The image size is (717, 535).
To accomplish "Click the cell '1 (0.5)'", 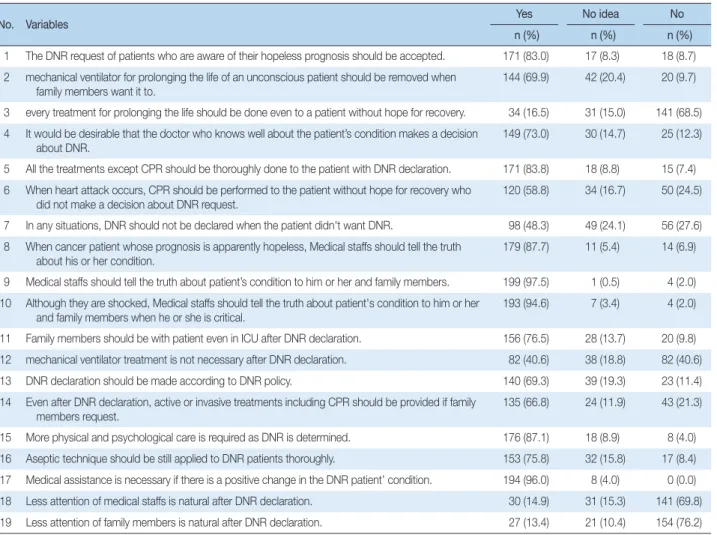I will pos(605,282).
